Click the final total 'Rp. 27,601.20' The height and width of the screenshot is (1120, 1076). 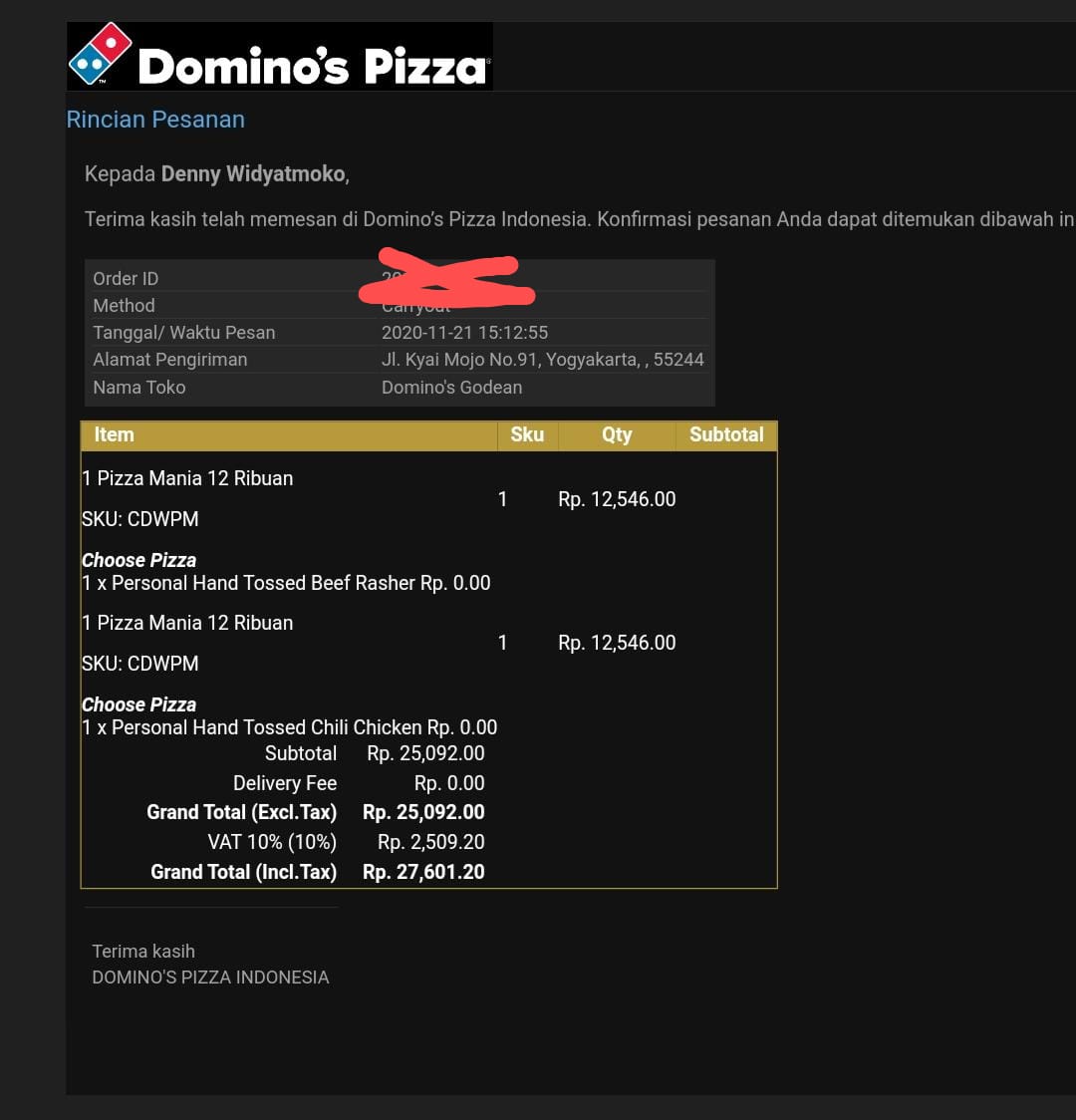pyautogui.click(x=423, y=872)
